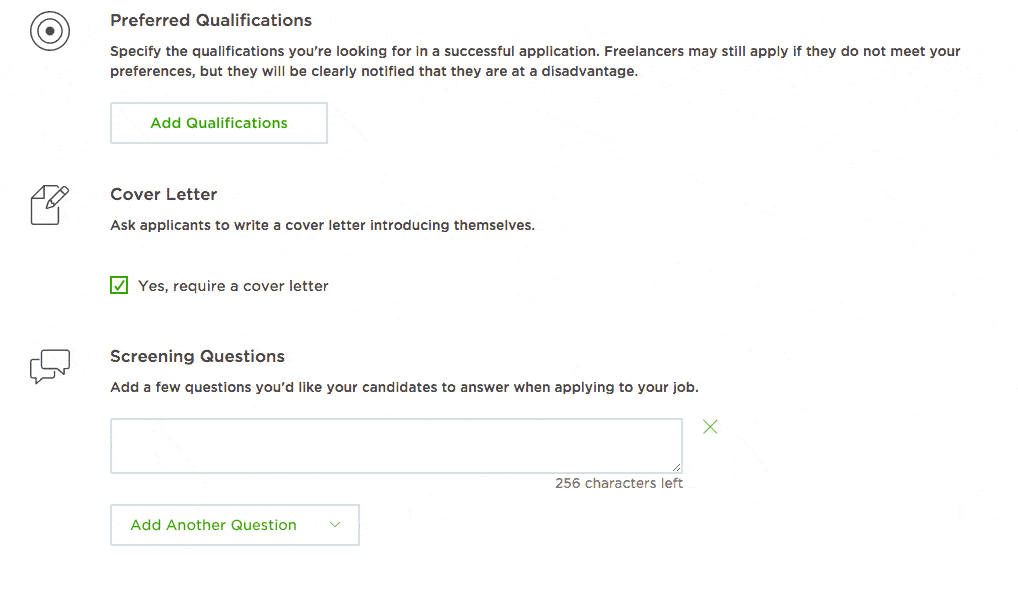Click the Add Qualifications button
The width and height of the screenshot is (1018, 612).
click(x=219, y=123)
